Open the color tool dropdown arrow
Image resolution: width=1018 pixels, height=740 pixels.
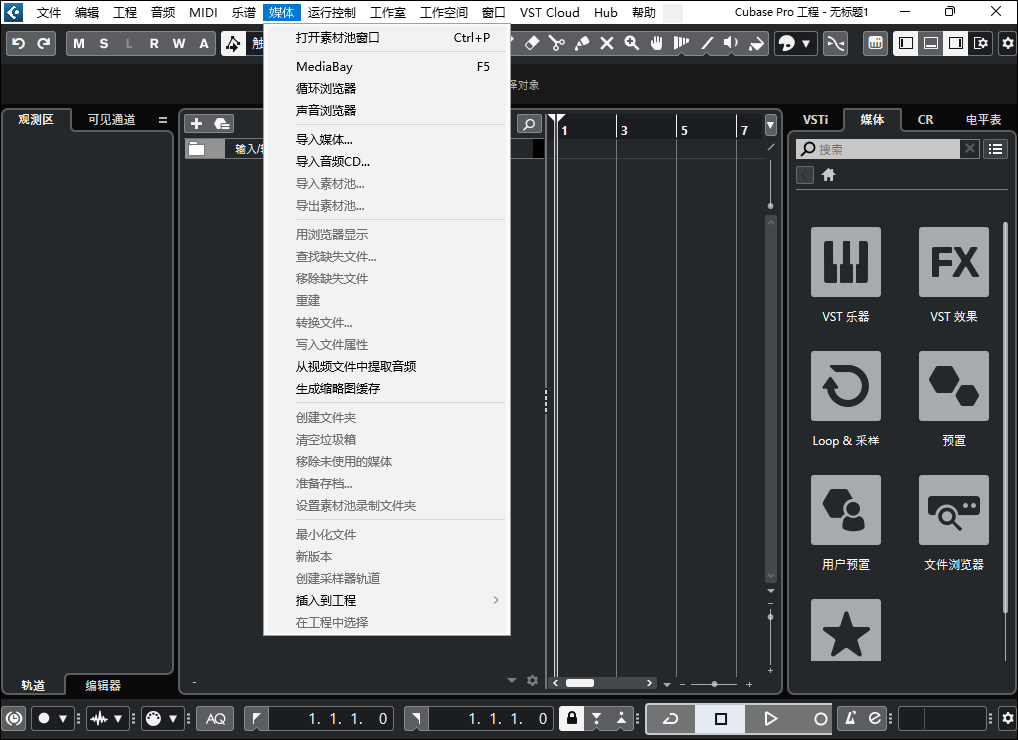[806, 43]
